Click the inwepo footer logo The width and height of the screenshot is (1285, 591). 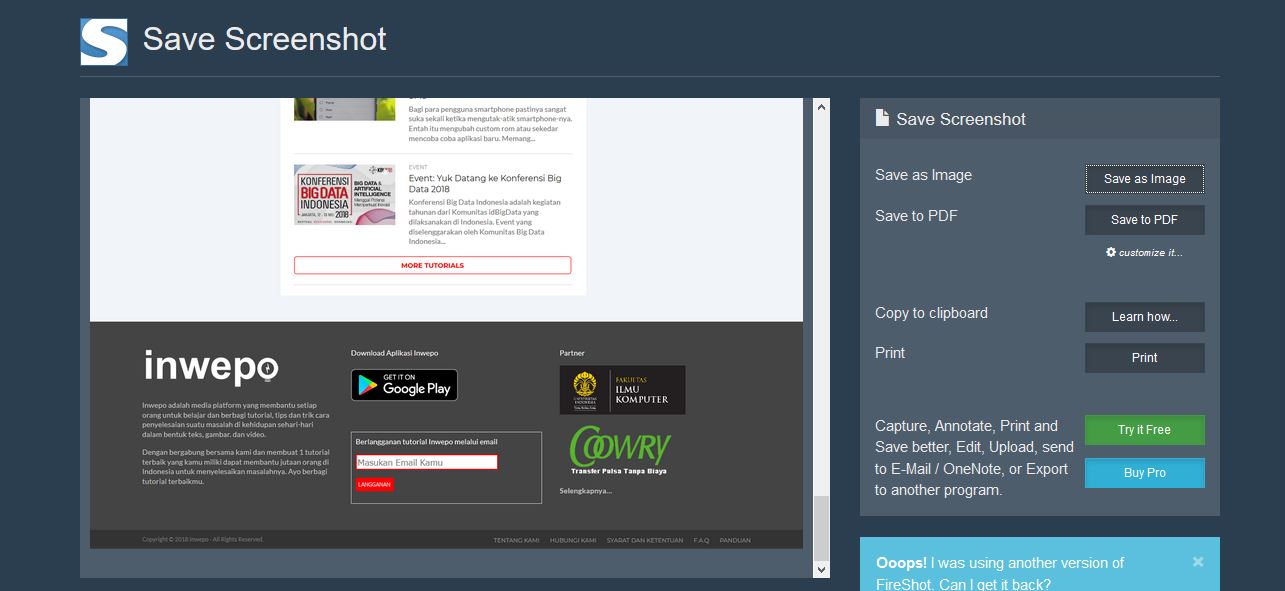point(211,367)
